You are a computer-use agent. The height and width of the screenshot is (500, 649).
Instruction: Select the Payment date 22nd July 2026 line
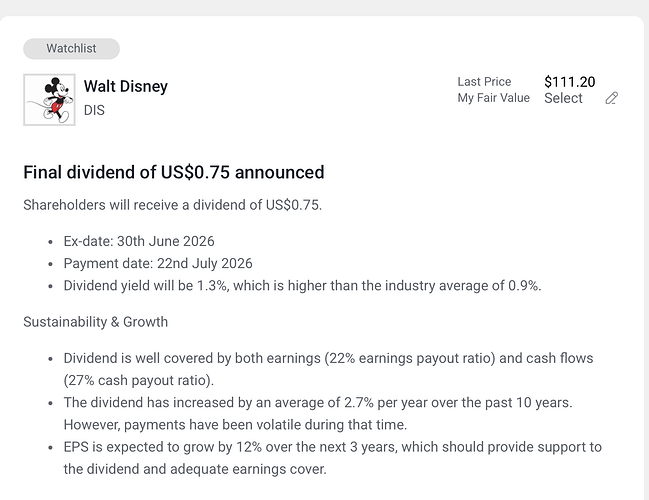click(158, 263)
